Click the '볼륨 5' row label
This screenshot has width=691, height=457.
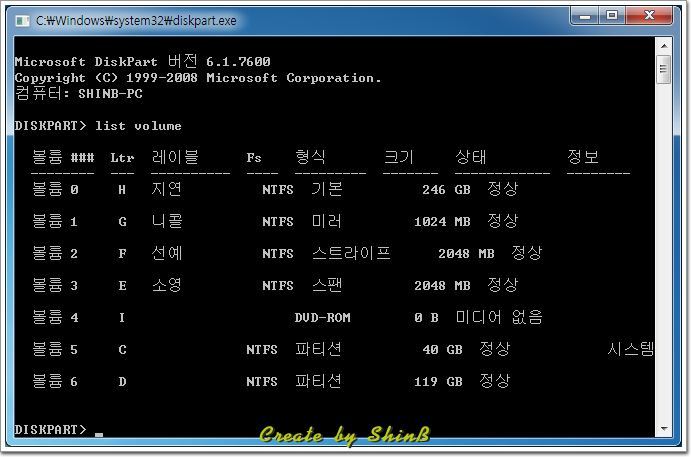pyautogui.click(x=55, y=349)
